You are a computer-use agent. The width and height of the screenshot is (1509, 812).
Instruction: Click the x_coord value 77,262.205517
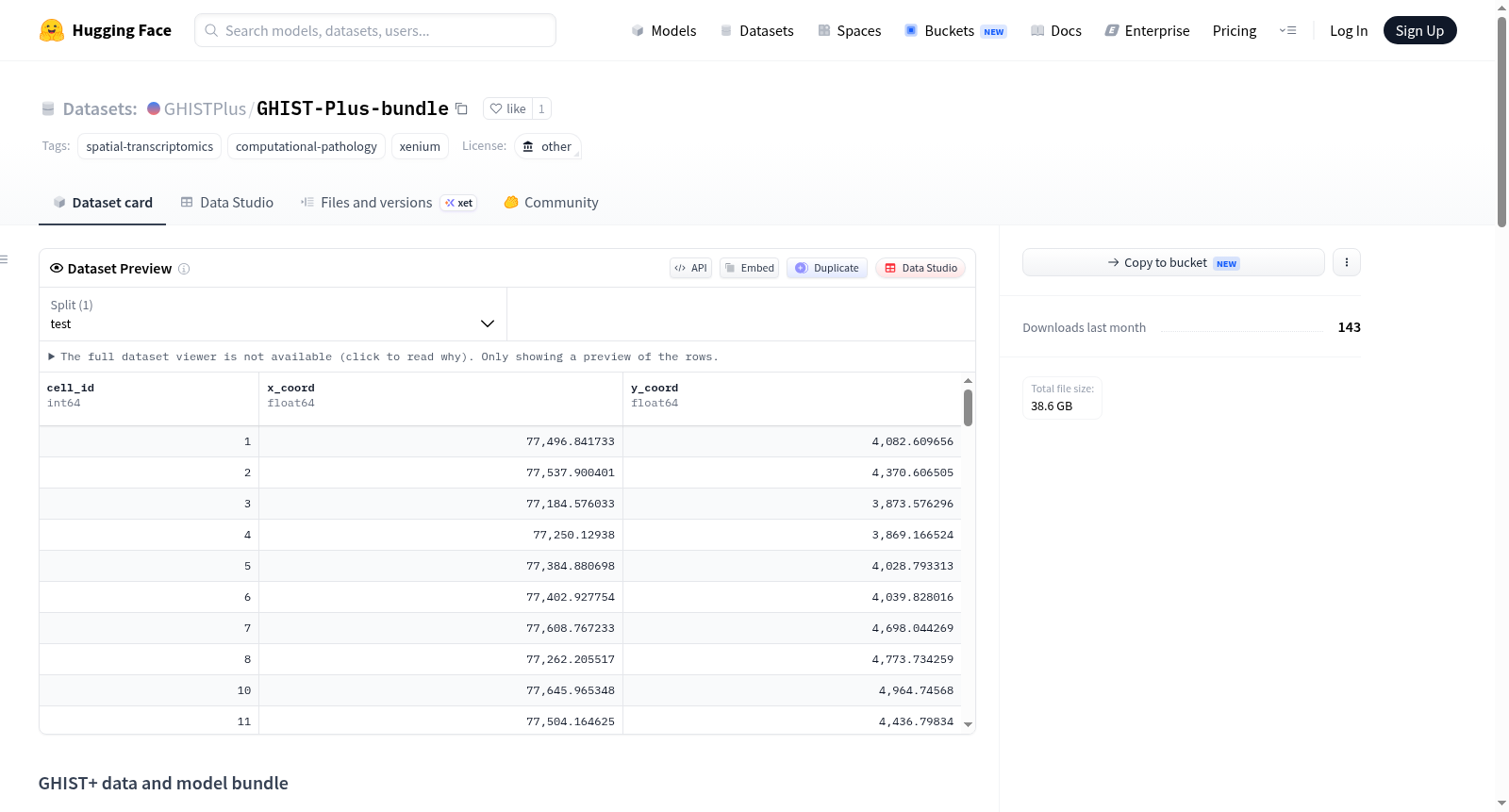click(x=571, y=659)
